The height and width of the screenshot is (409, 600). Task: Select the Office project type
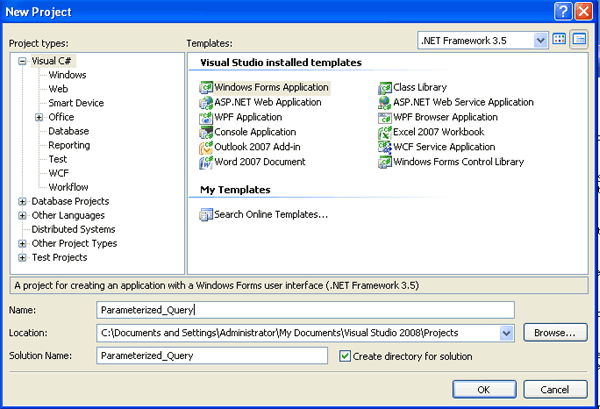tap(61, 117)
